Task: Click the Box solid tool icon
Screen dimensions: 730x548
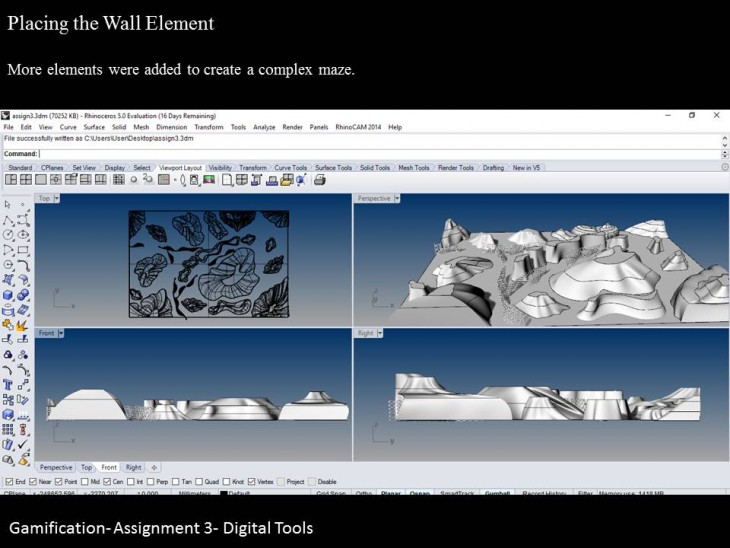Action: click(9, 294)
